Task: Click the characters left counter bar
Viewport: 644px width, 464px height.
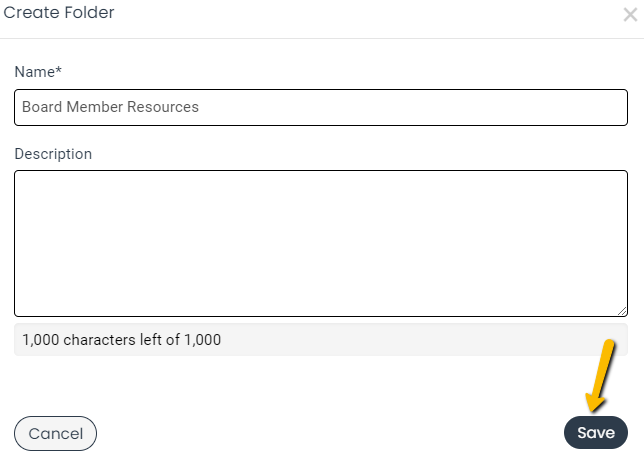Action: point(321,340)
